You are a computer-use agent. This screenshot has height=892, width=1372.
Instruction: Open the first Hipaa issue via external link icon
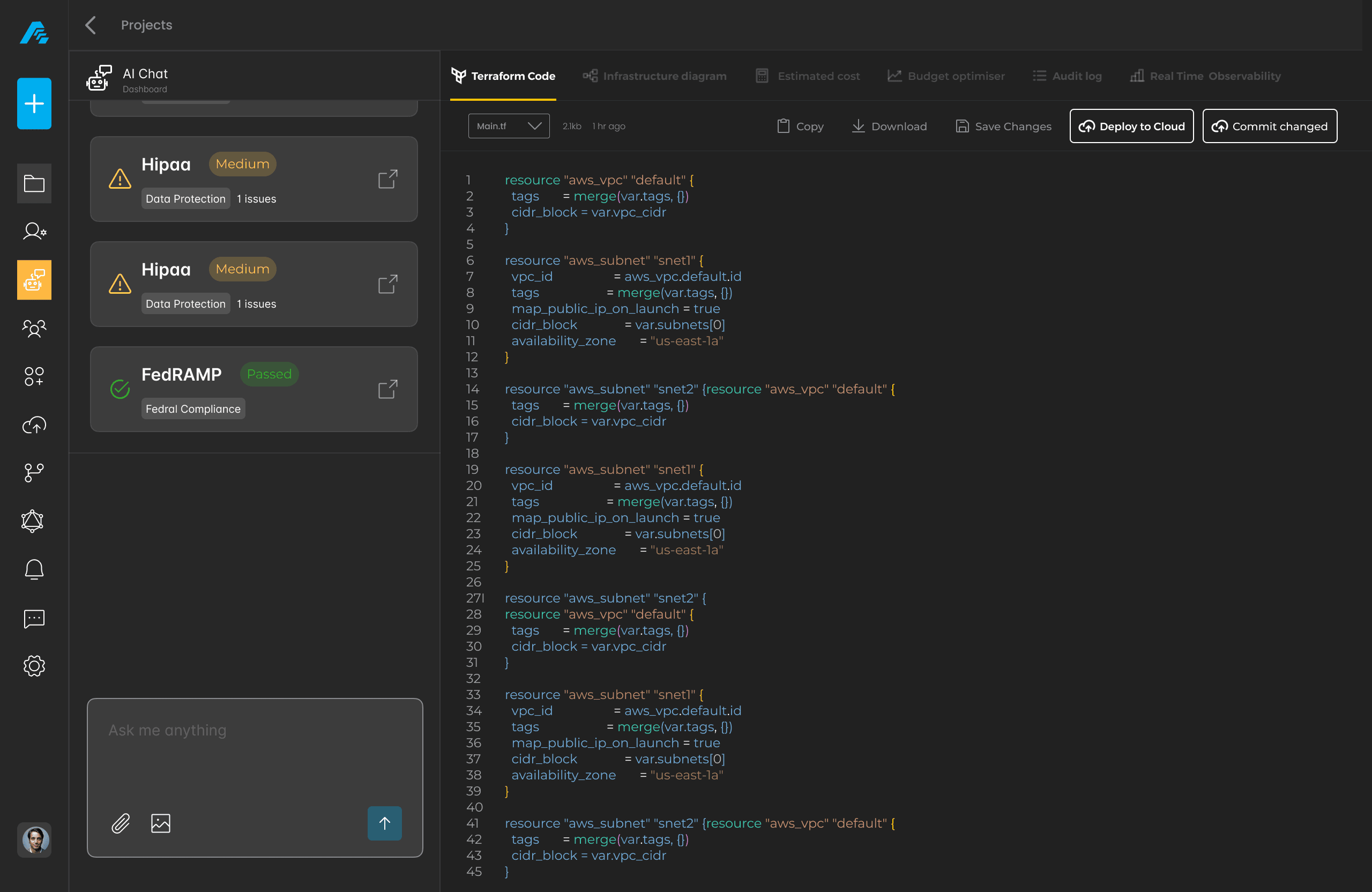(x=387, y=179)
